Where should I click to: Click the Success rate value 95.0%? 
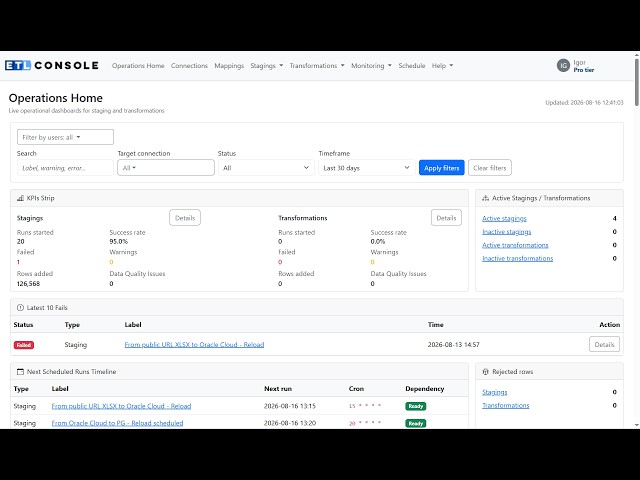[x=118, y=242]
